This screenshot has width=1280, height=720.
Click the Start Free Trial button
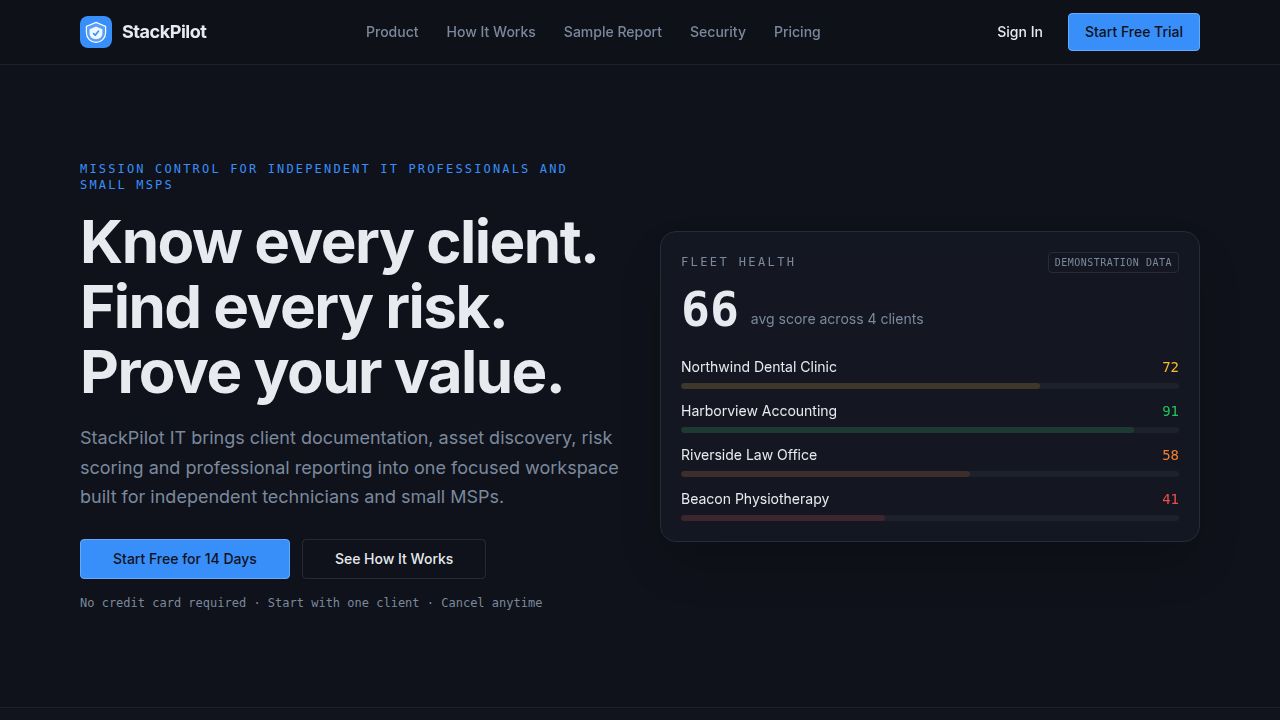(1134, 32)
